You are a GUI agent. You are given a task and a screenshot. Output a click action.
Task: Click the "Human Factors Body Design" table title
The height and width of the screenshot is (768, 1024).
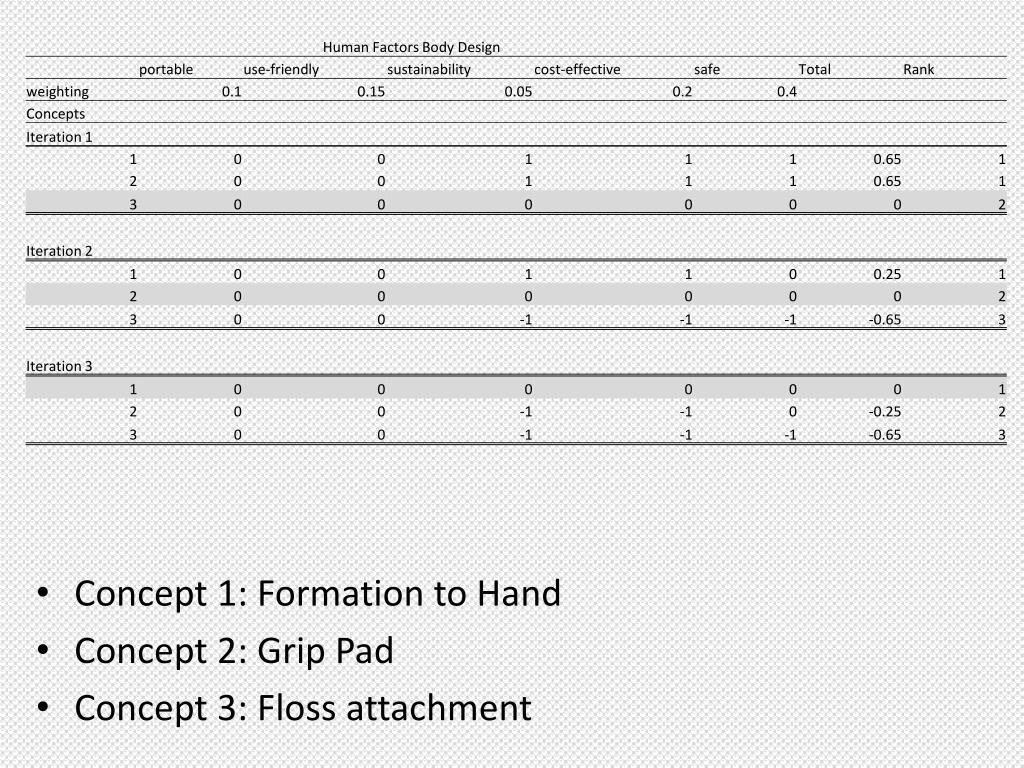coord(411,47)
